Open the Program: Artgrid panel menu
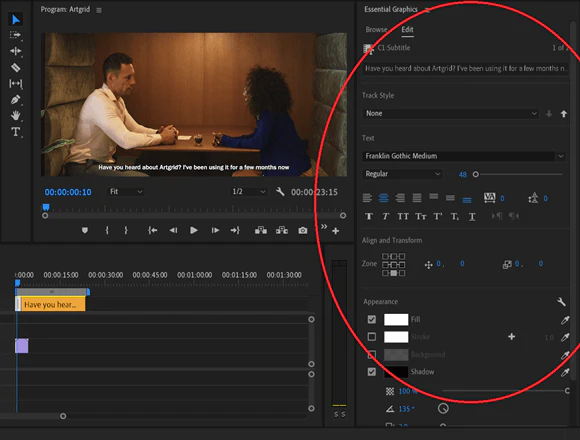 click(x=99, y=10)
